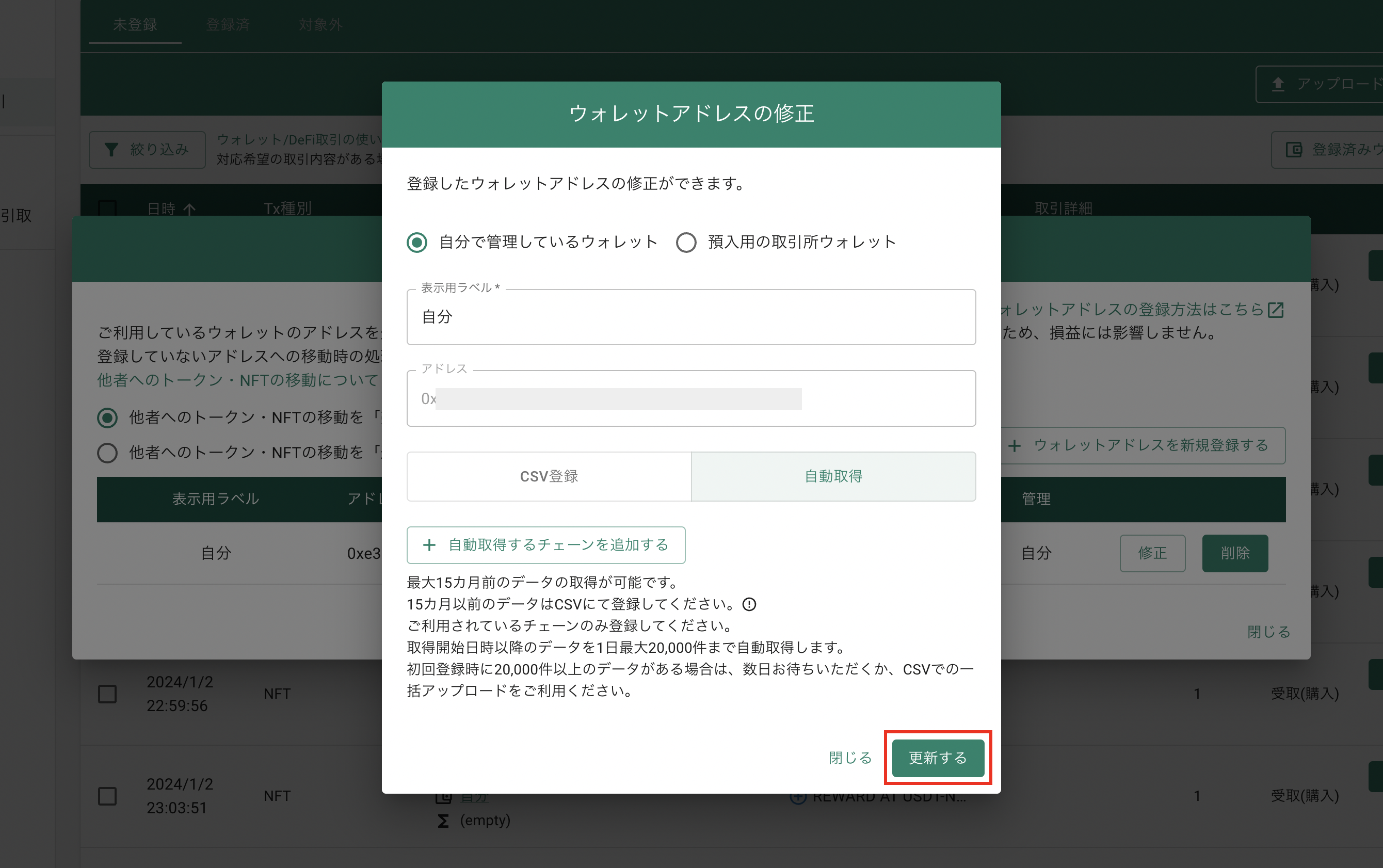Image resolution: width=1383 pixels, height=868 pixels.
Task: Click the アドレス input field
Action: point(690,398)
